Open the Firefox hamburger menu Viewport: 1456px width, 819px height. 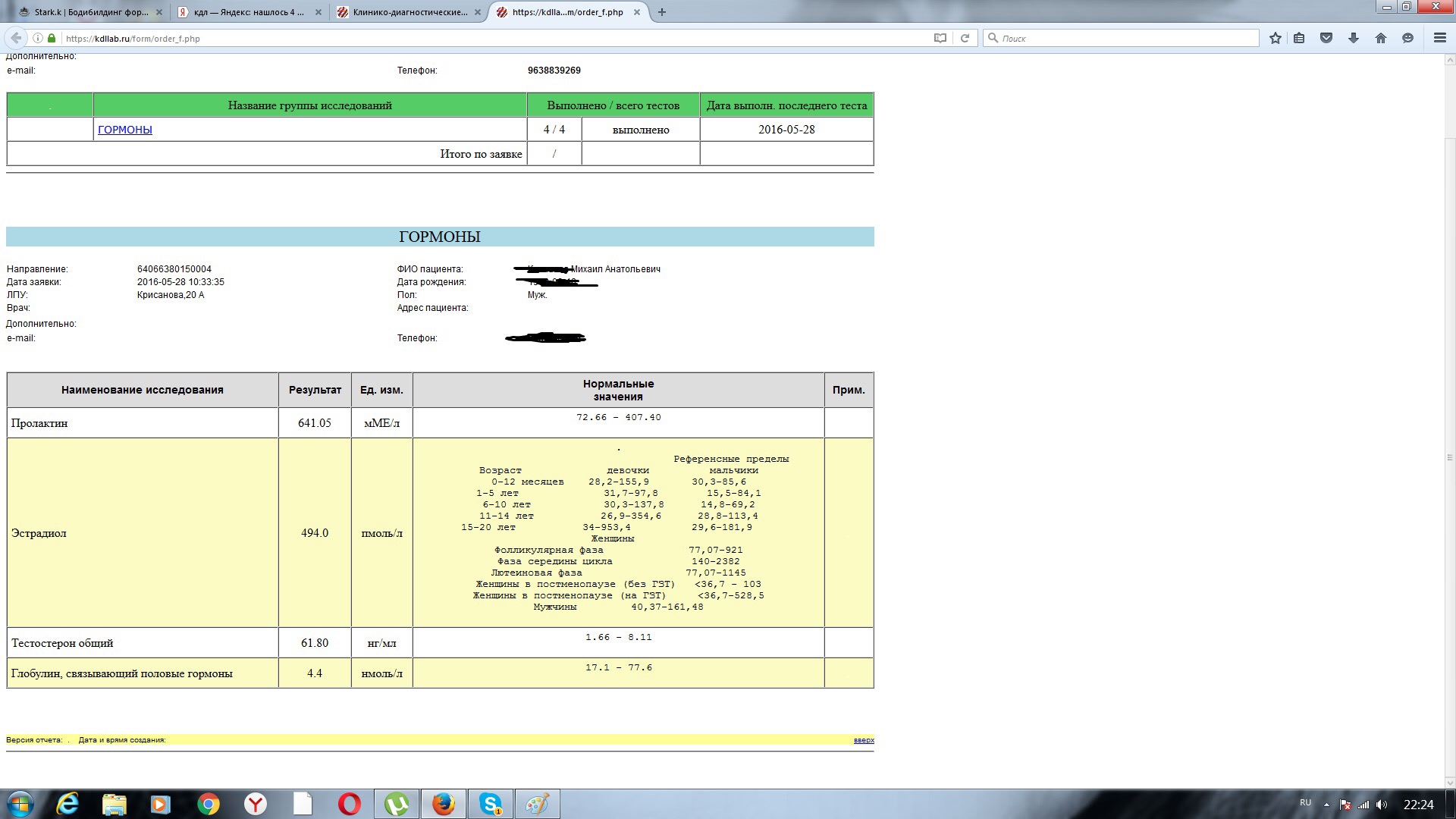[x=1439, y=38]
